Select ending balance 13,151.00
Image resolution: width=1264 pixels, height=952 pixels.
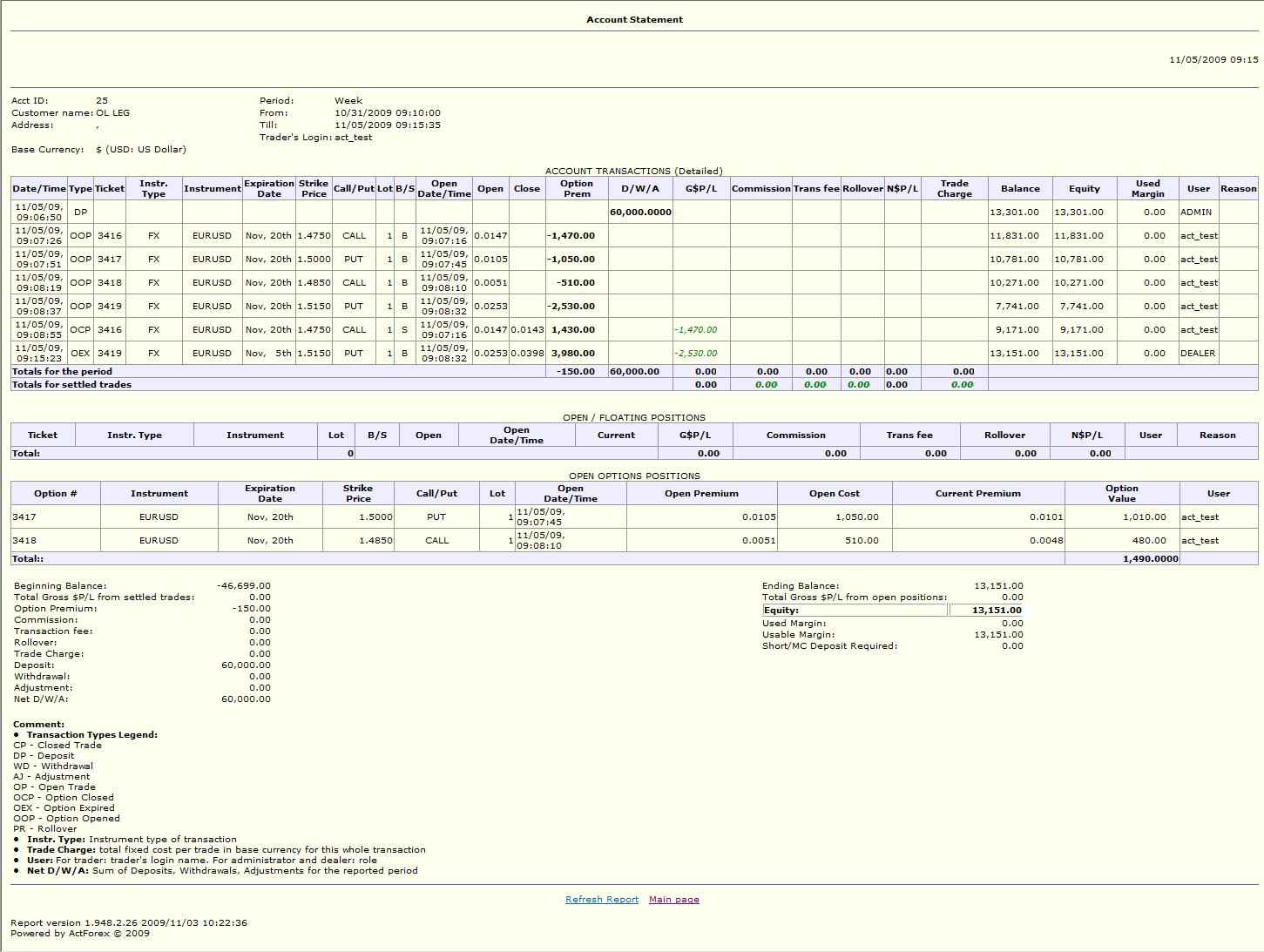click(998, 586)
